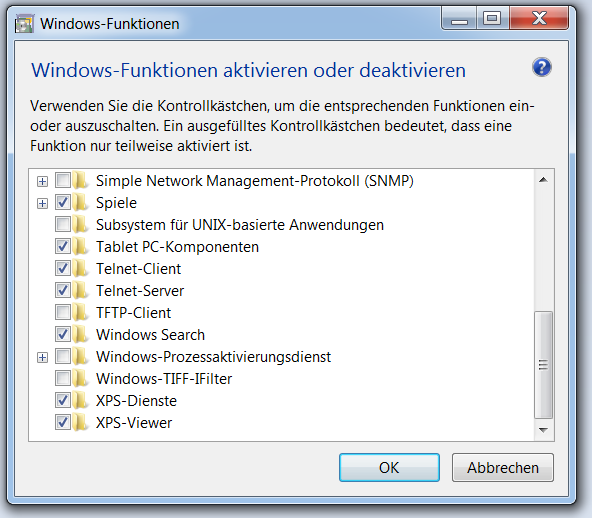The width and height of the screenshot is (592, 518).
Task: Click the Windows-Funktionen title bar icon
Action: (x=25, y=24)
